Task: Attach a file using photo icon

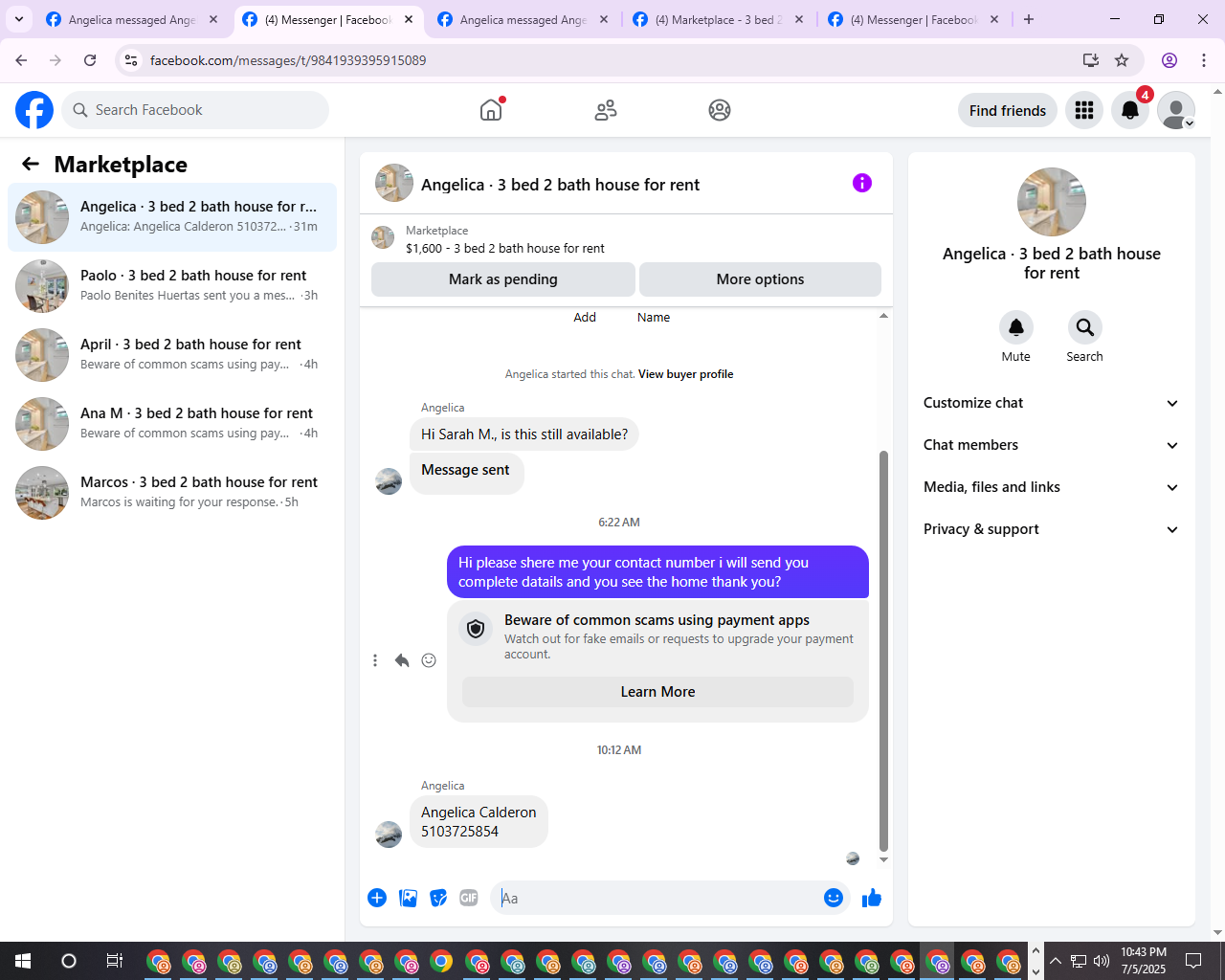Action: tap(408, 898)
